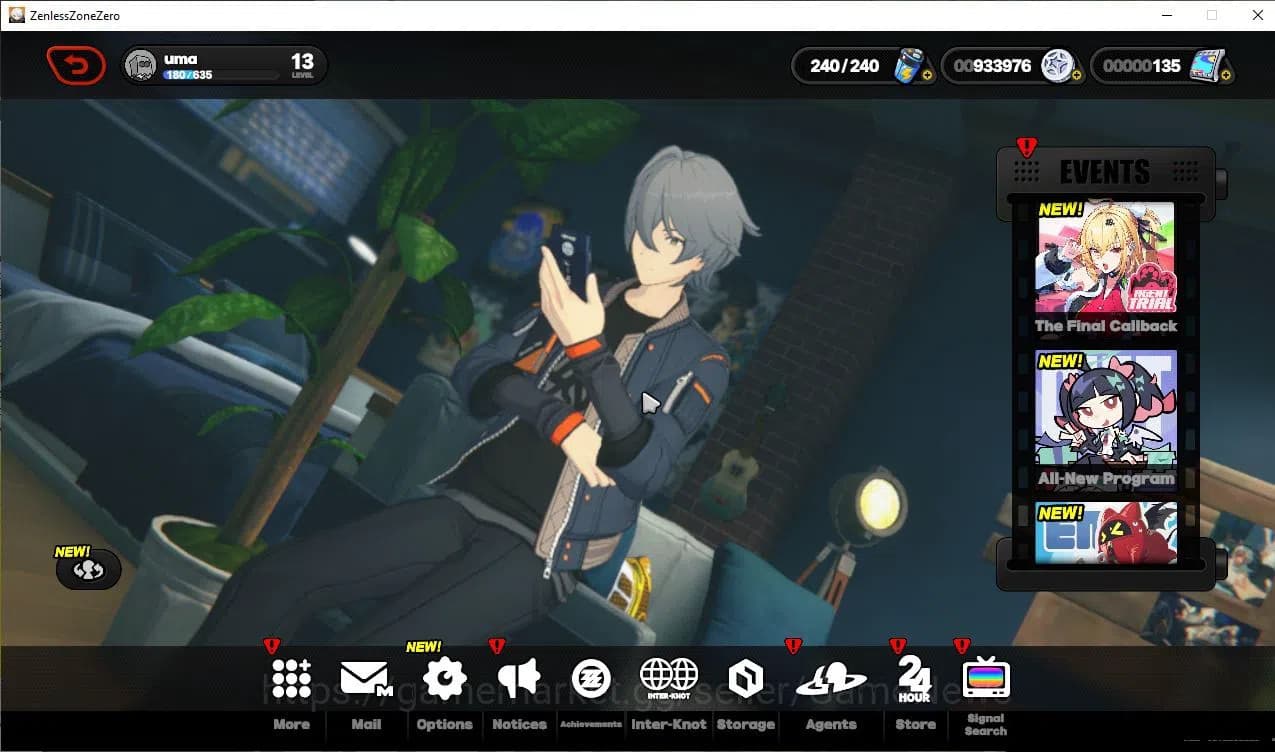Click the Achievements label
Viewport: 1275px width, 752px height.
pos(591,724)
